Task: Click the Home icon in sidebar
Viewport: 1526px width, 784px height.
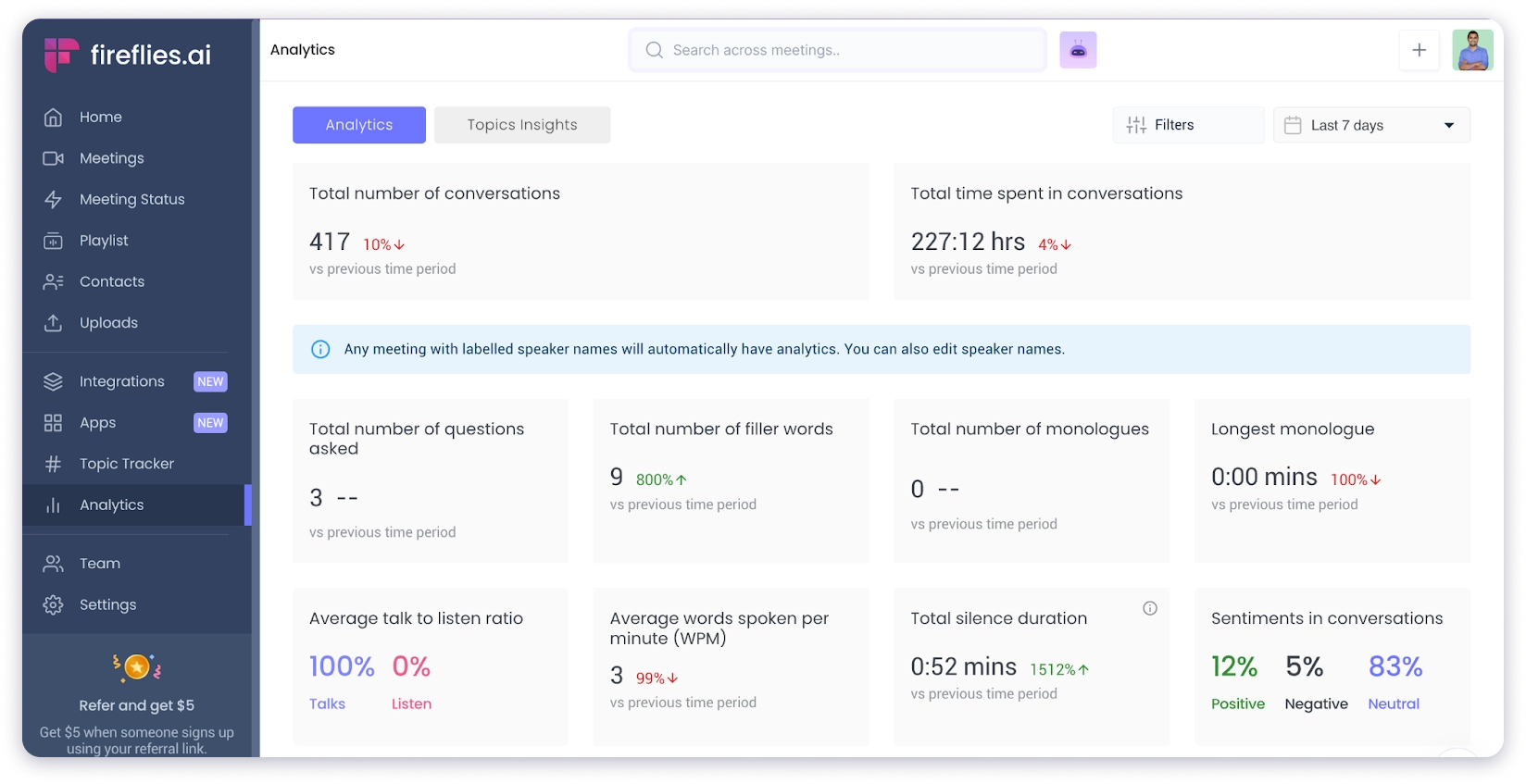Action: coord(54,118)
